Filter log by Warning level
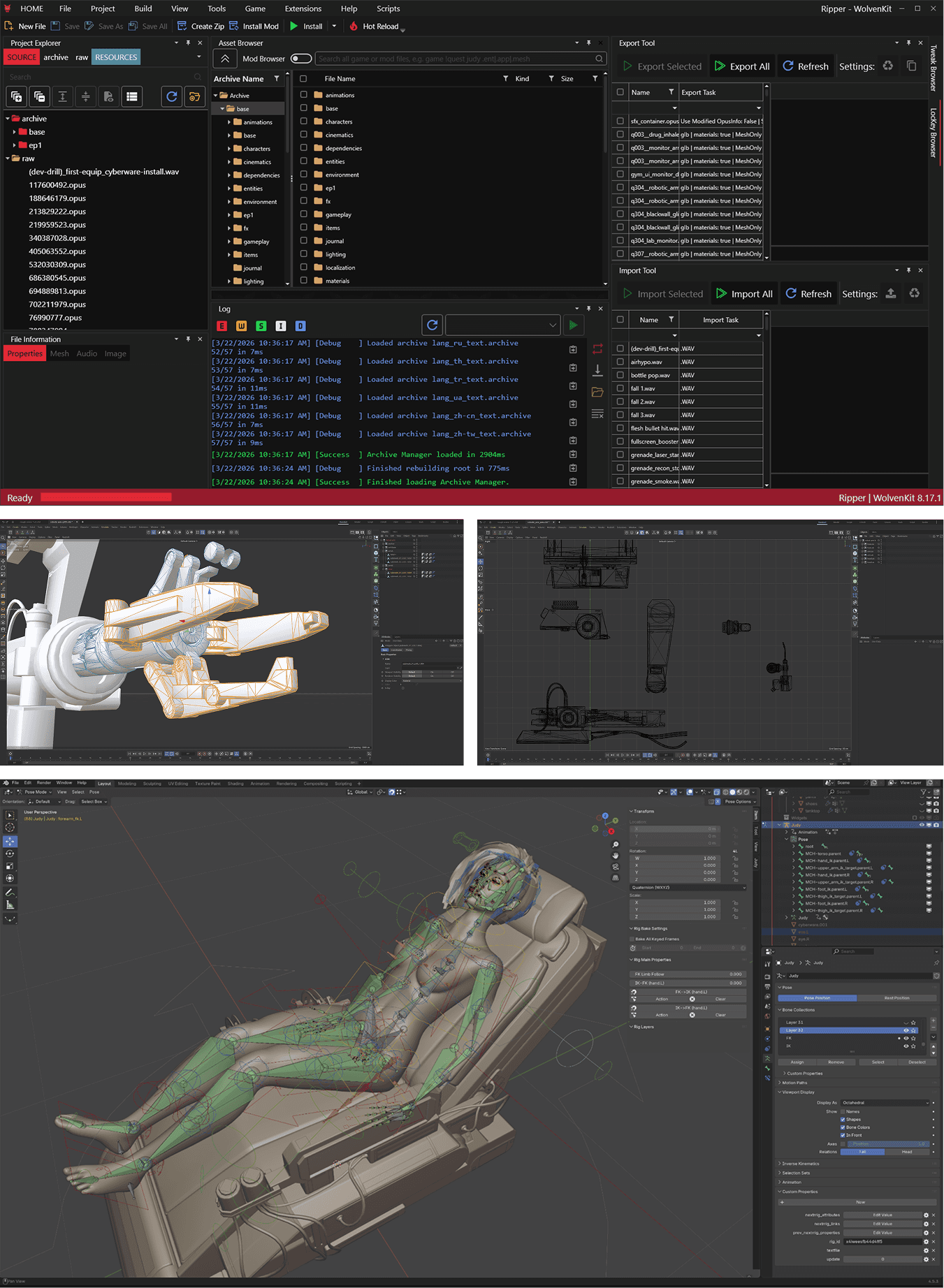The image size is (944, 1288). tap(241, 326)
